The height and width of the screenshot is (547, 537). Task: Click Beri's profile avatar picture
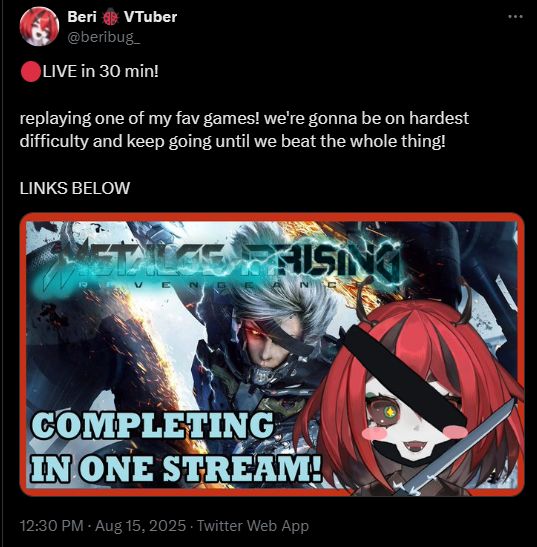pyautogui.click(x=39, y=27)
